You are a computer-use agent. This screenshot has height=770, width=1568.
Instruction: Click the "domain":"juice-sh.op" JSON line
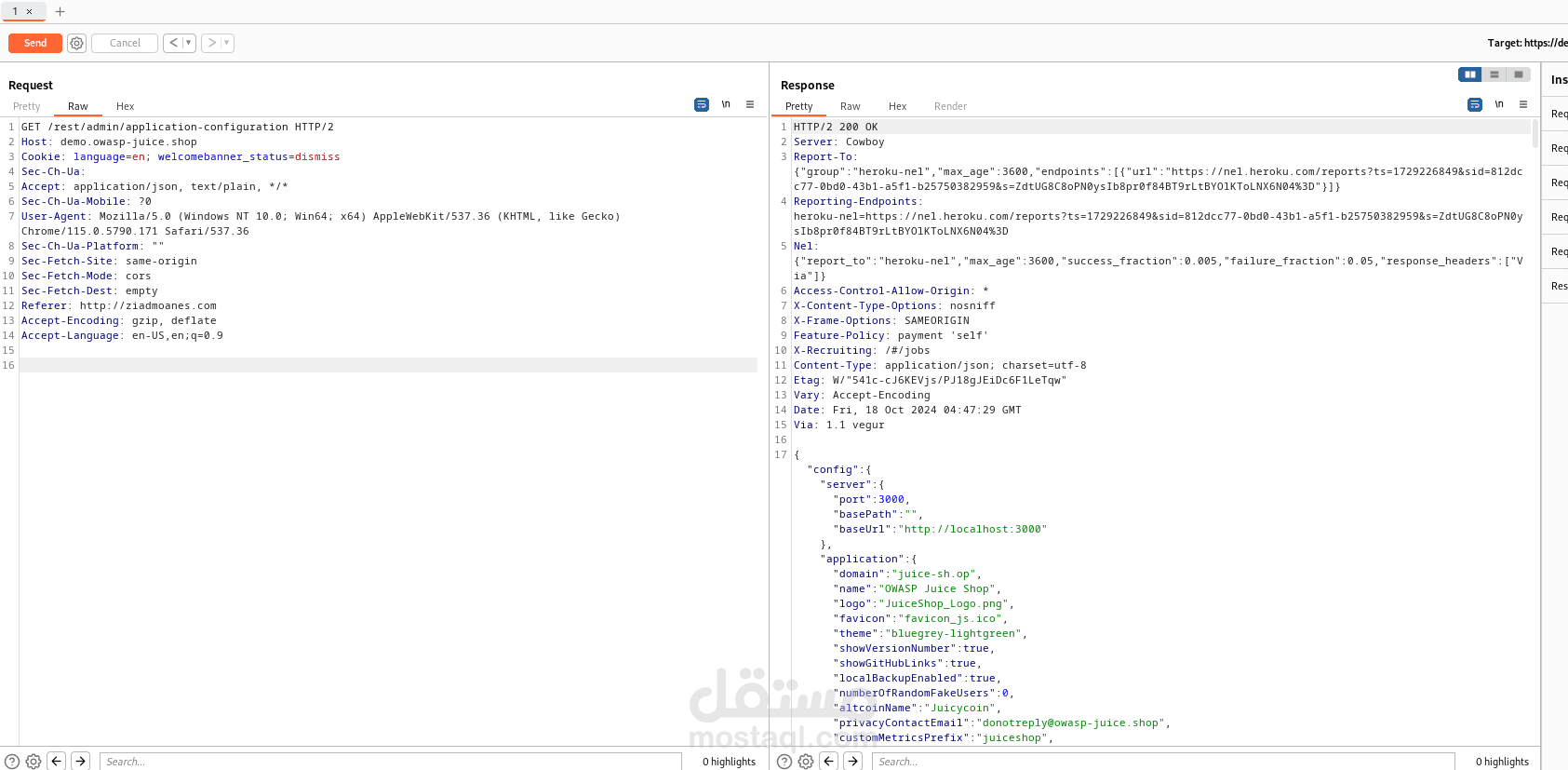point(907,574)
